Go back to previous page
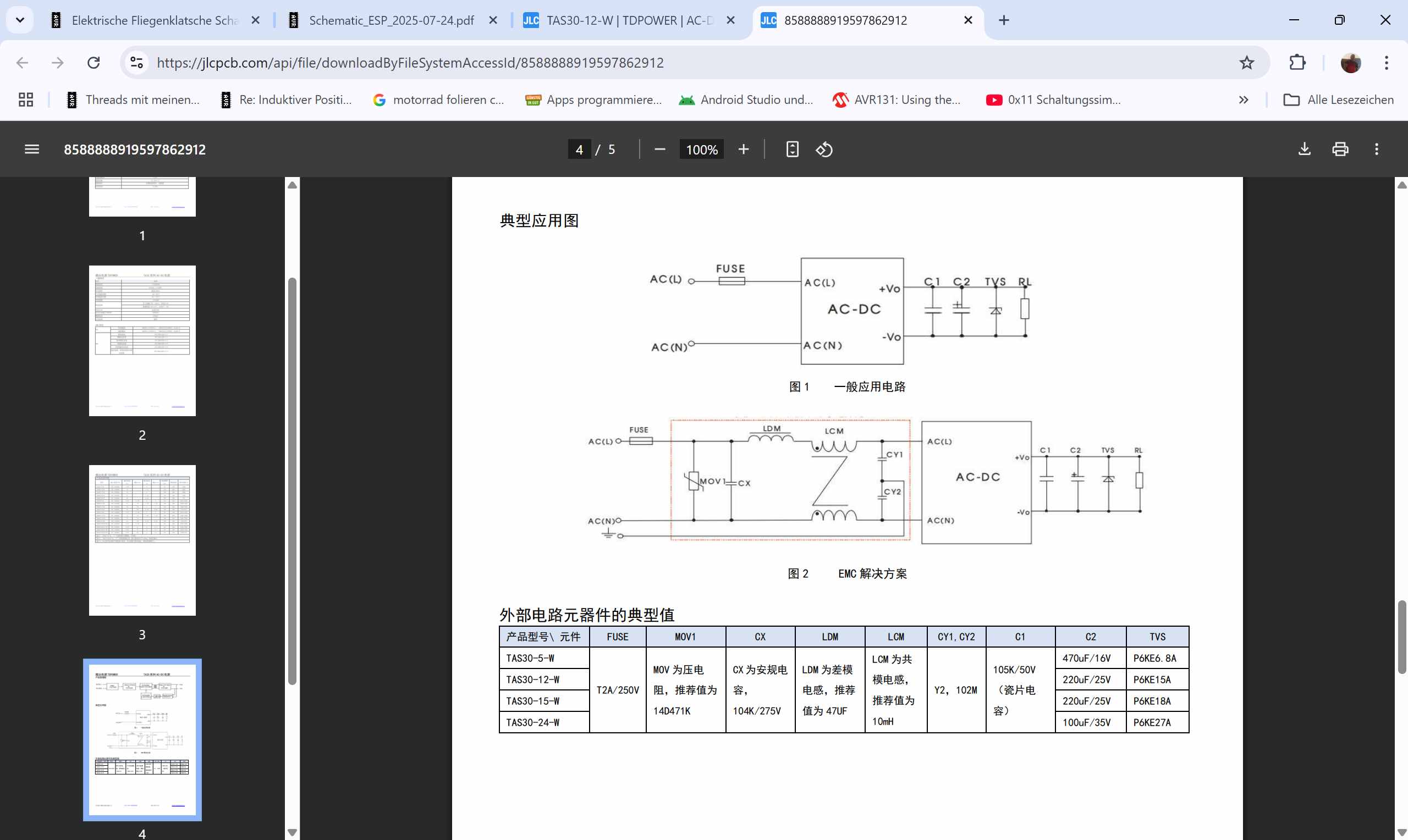This screenshot has height=840, width=1408. (x=22, y=63)
